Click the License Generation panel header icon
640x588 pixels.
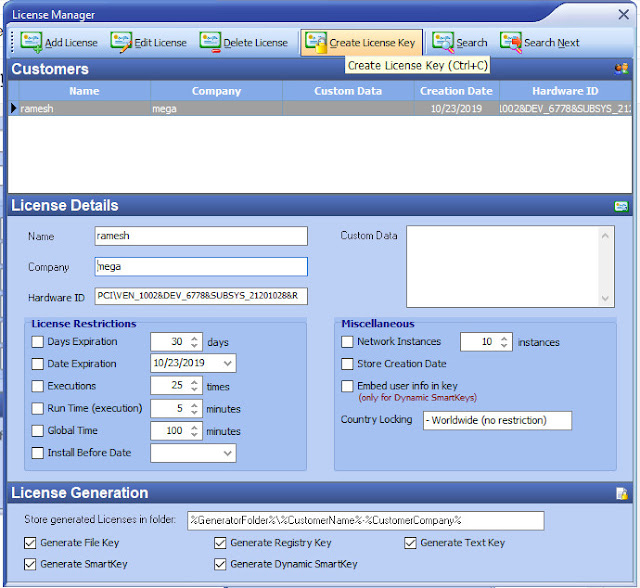pos(622,493)
